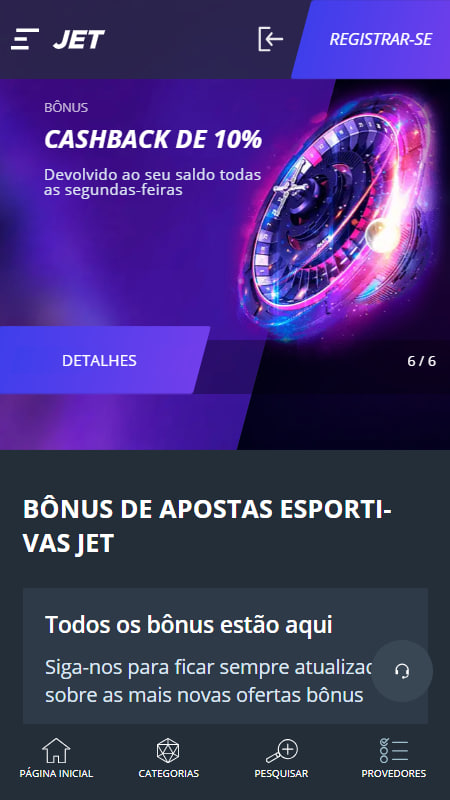Select the Provedores tab label
The width and height of the screenshot is (450, 800).
(393, 773)
